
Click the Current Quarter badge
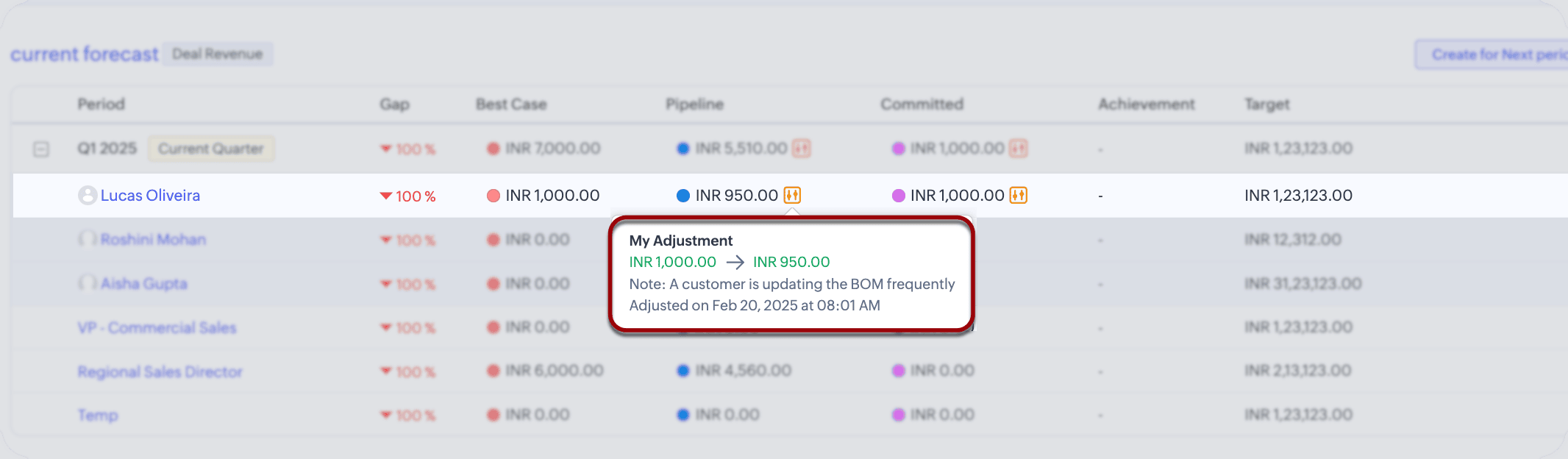[x=210, y=149]
